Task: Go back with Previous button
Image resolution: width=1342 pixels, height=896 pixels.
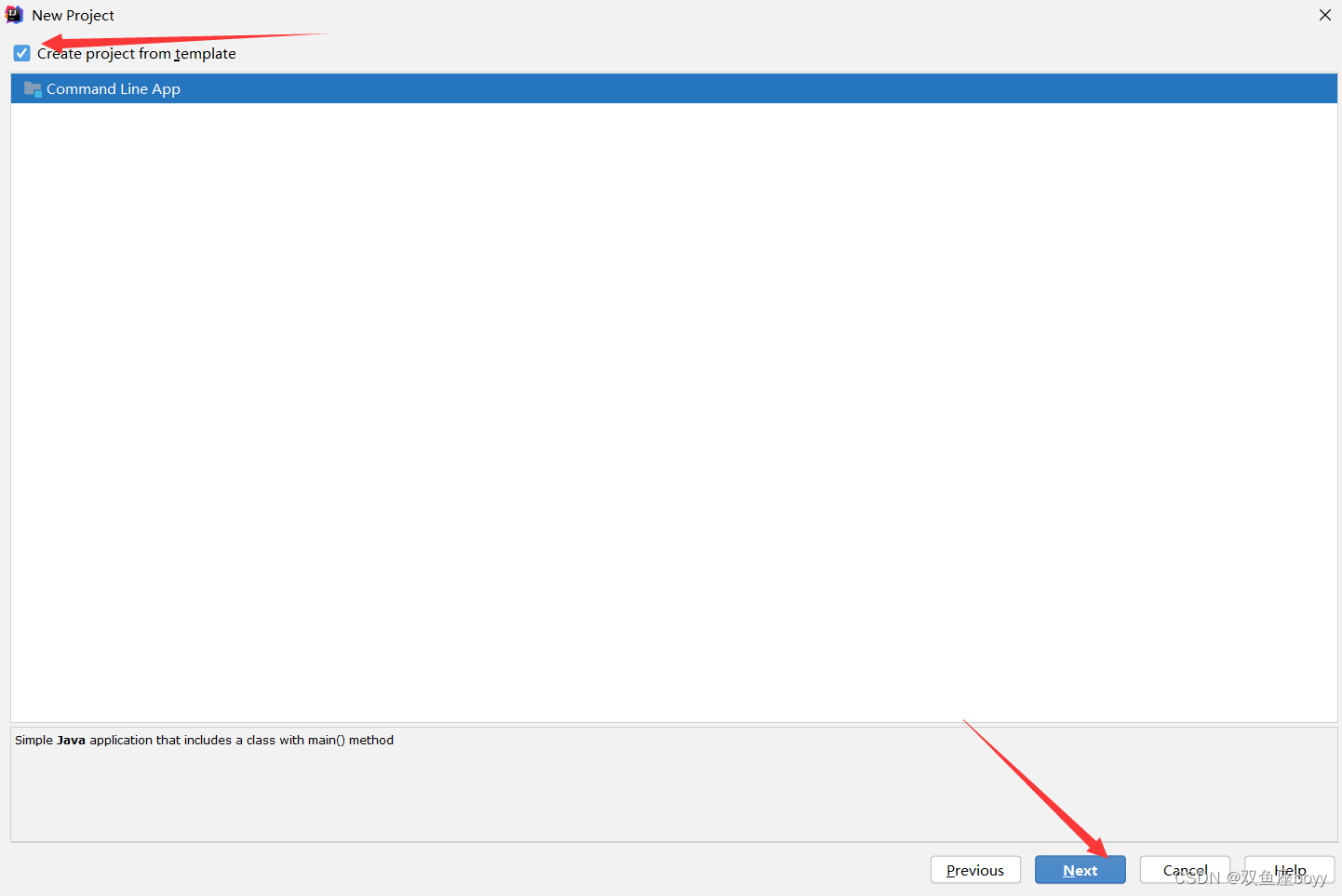Action: pos(975,870)
